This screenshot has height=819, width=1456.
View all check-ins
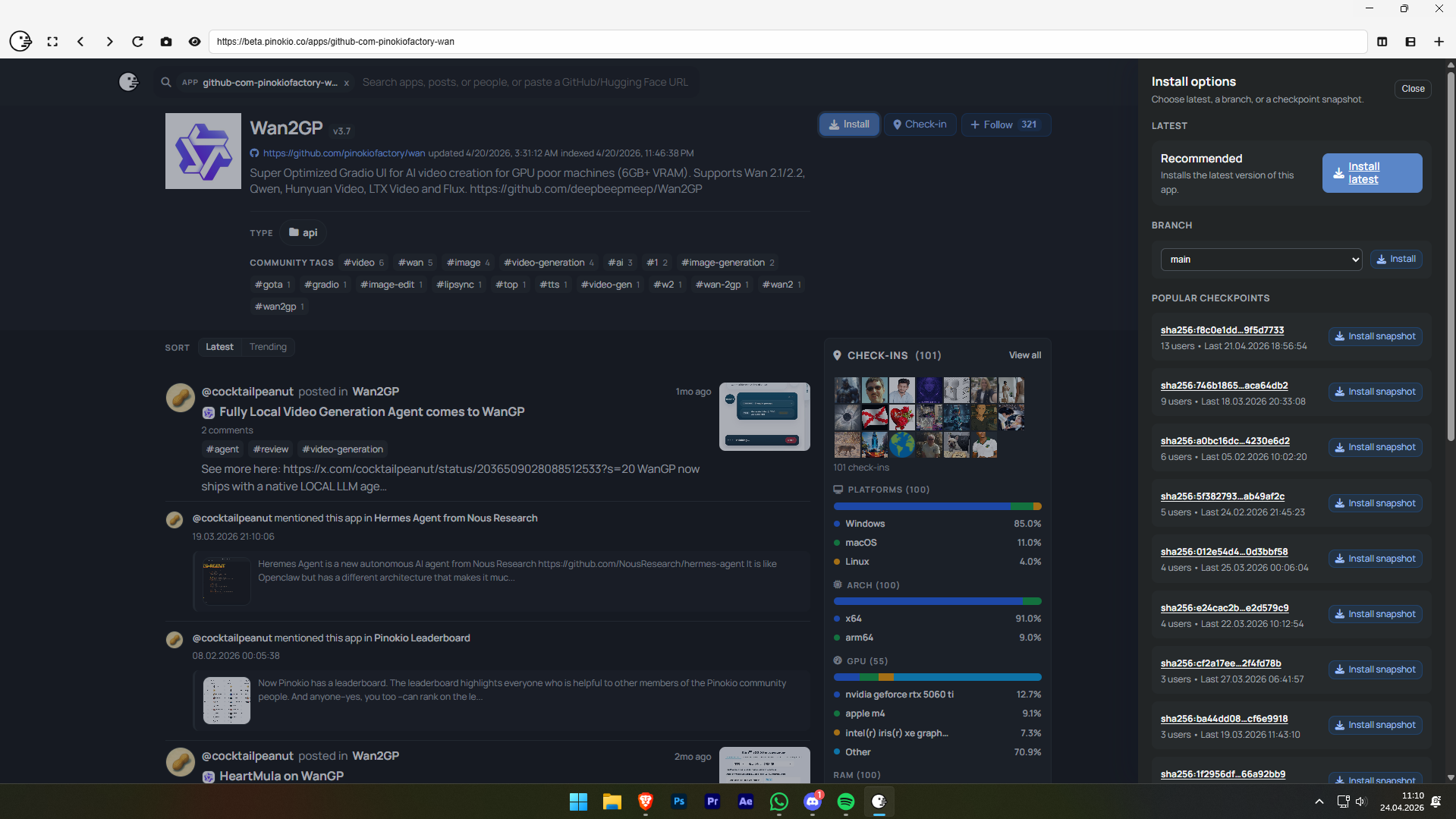click(x=1025, y=355)
